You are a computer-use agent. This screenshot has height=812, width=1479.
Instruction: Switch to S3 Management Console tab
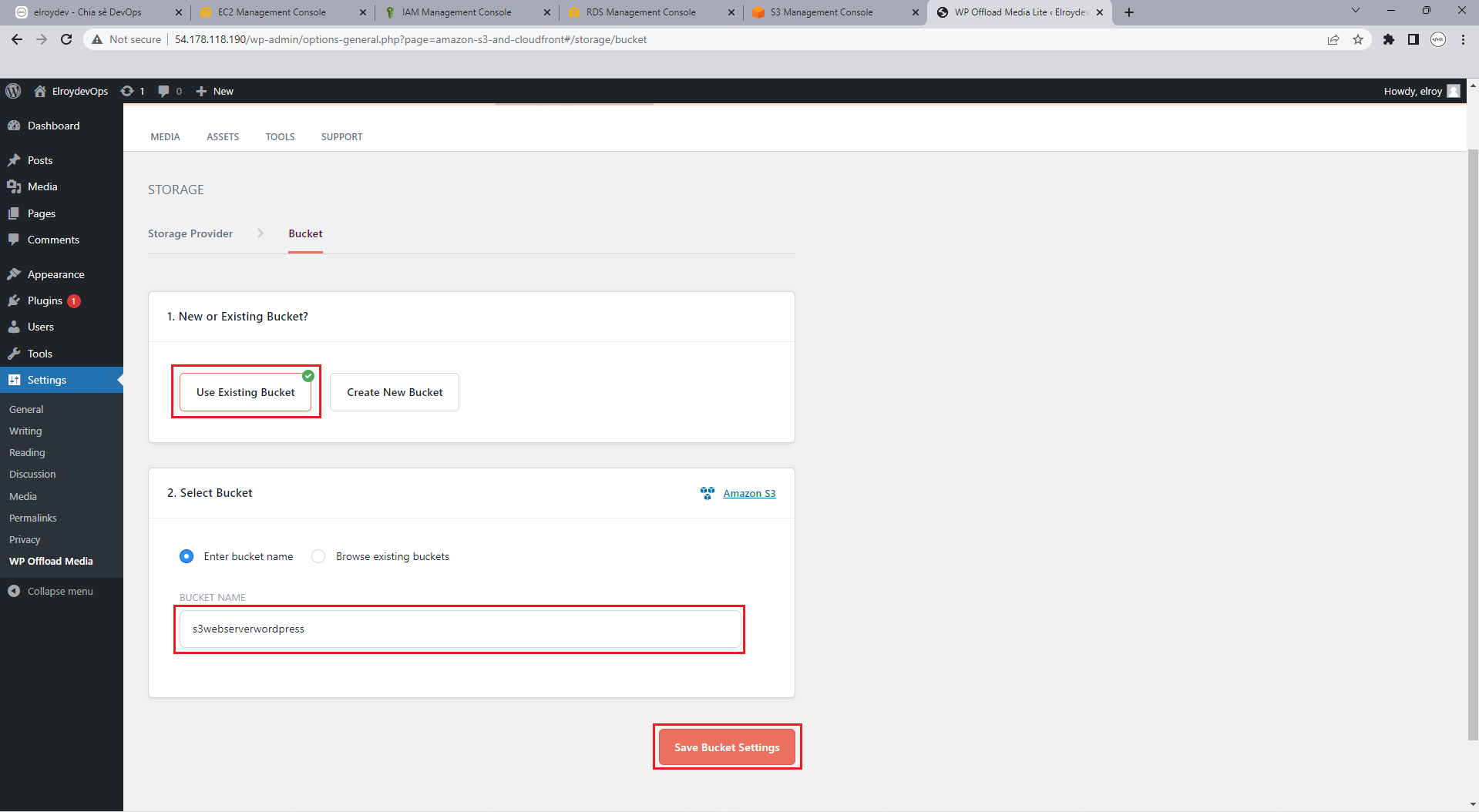tap(822, 12)
